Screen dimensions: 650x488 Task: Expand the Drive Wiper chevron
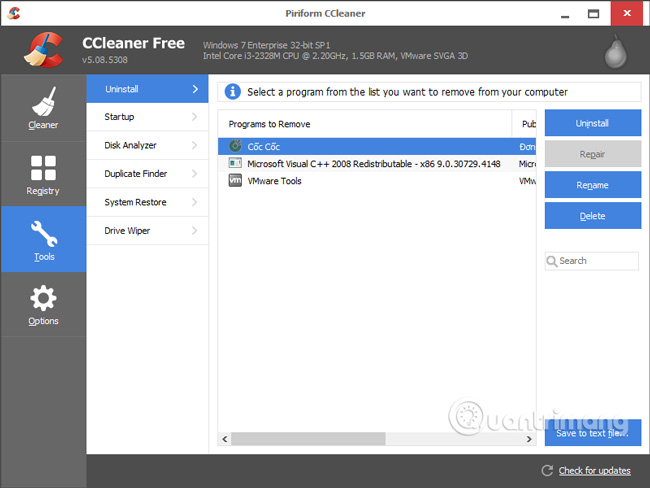[194, 231]
